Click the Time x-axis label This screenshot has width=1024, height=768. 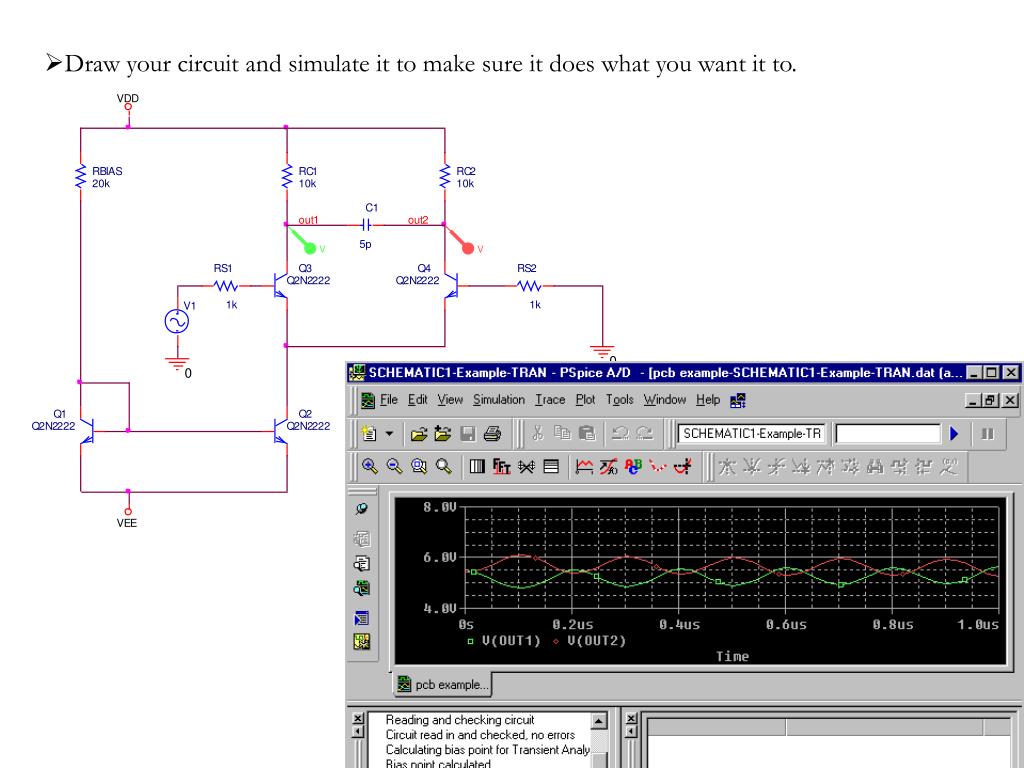(732, 656)
